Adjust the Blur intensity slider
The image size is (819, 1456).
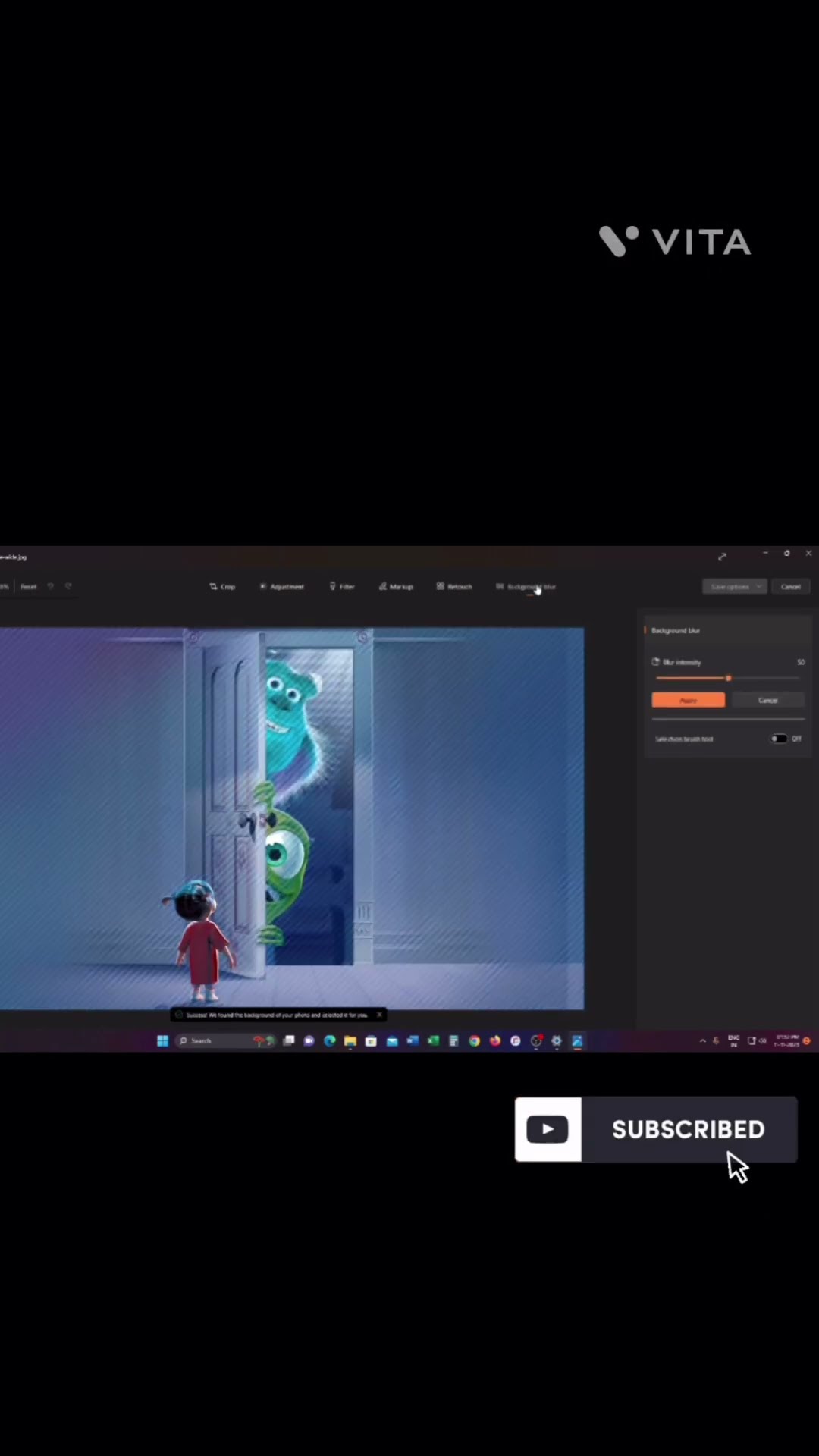pyautogui.click(x=727, y=678)
